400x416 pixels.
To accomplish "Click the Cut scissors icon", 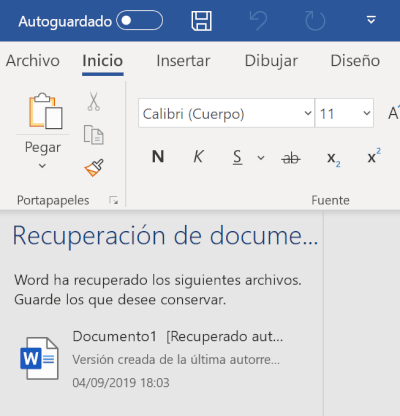I will point(94,101).
